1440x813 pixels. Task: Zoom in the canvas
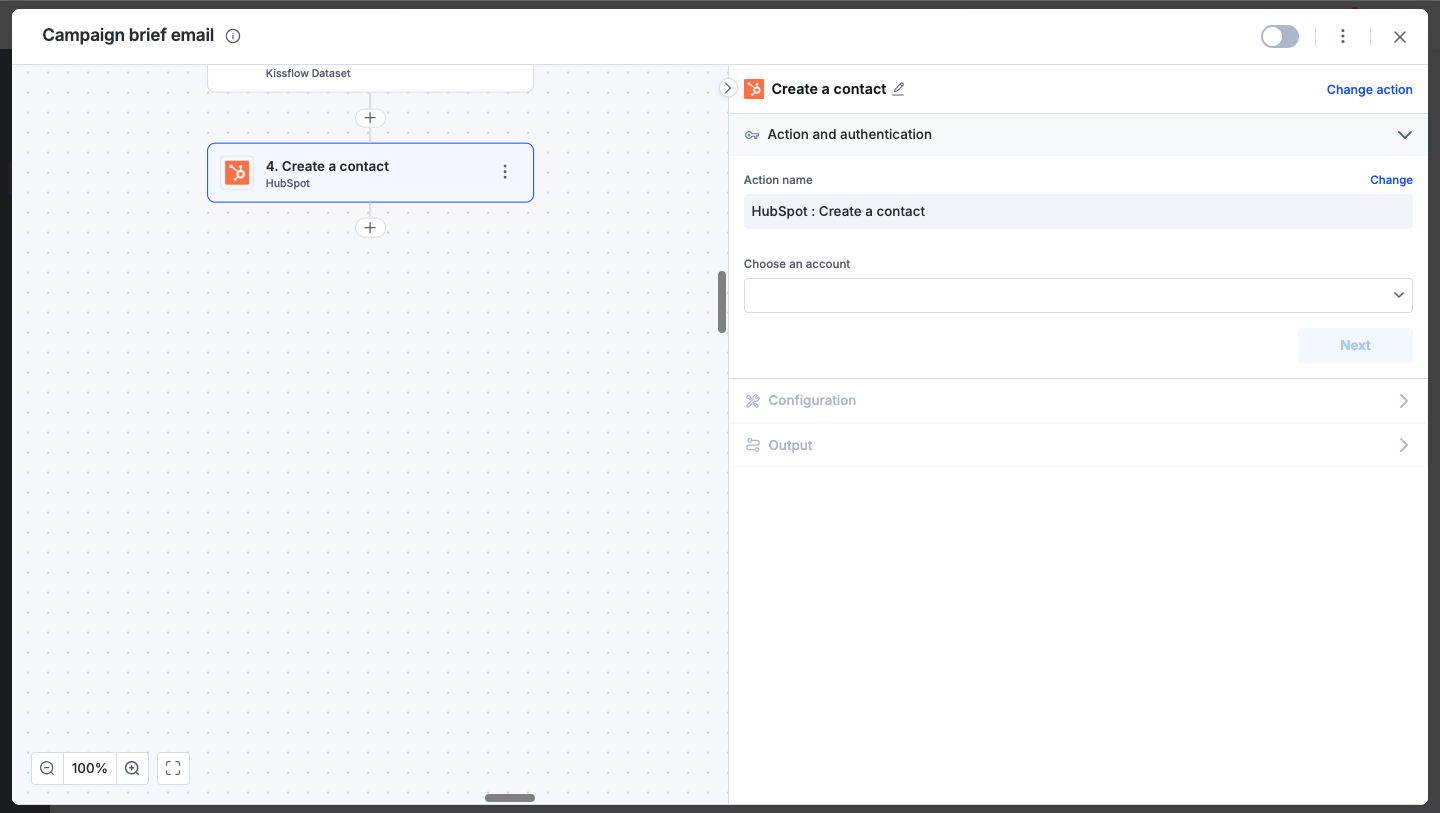132,768
